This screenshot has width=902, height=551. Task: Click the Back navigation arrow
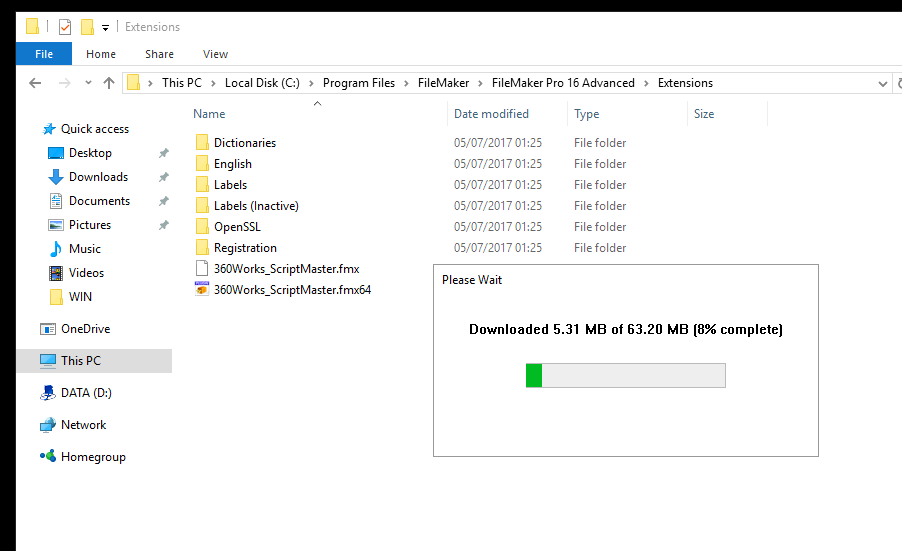click(x=35, y=83)
